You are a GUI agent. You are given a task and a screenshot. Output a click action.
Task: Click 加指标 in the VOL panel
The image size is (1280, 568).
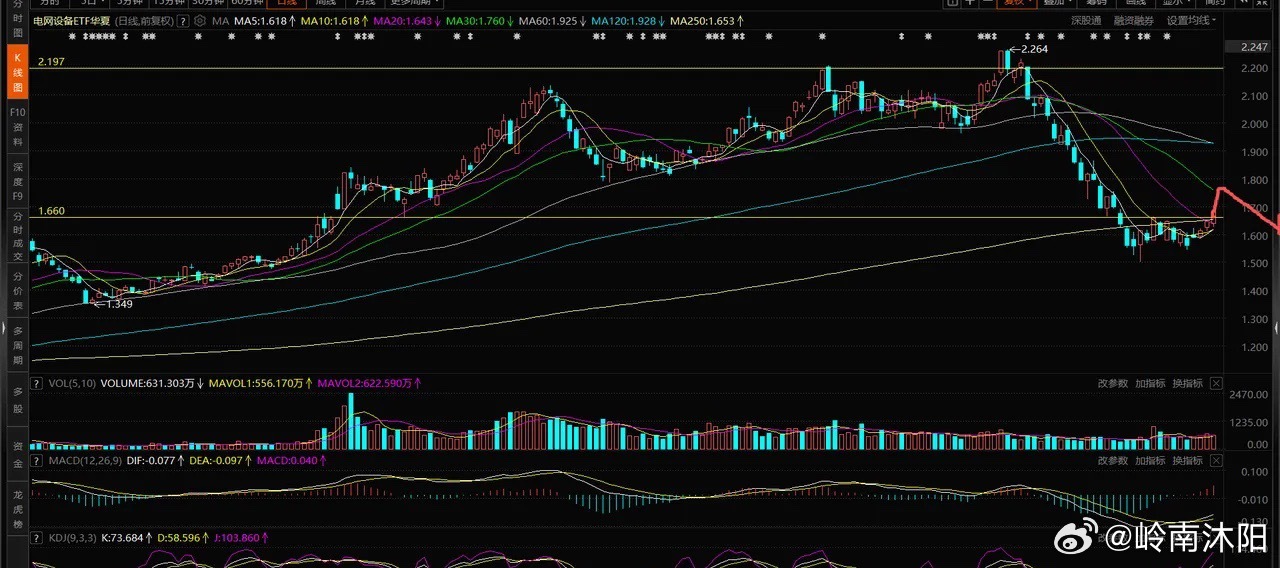(1150, 383)
